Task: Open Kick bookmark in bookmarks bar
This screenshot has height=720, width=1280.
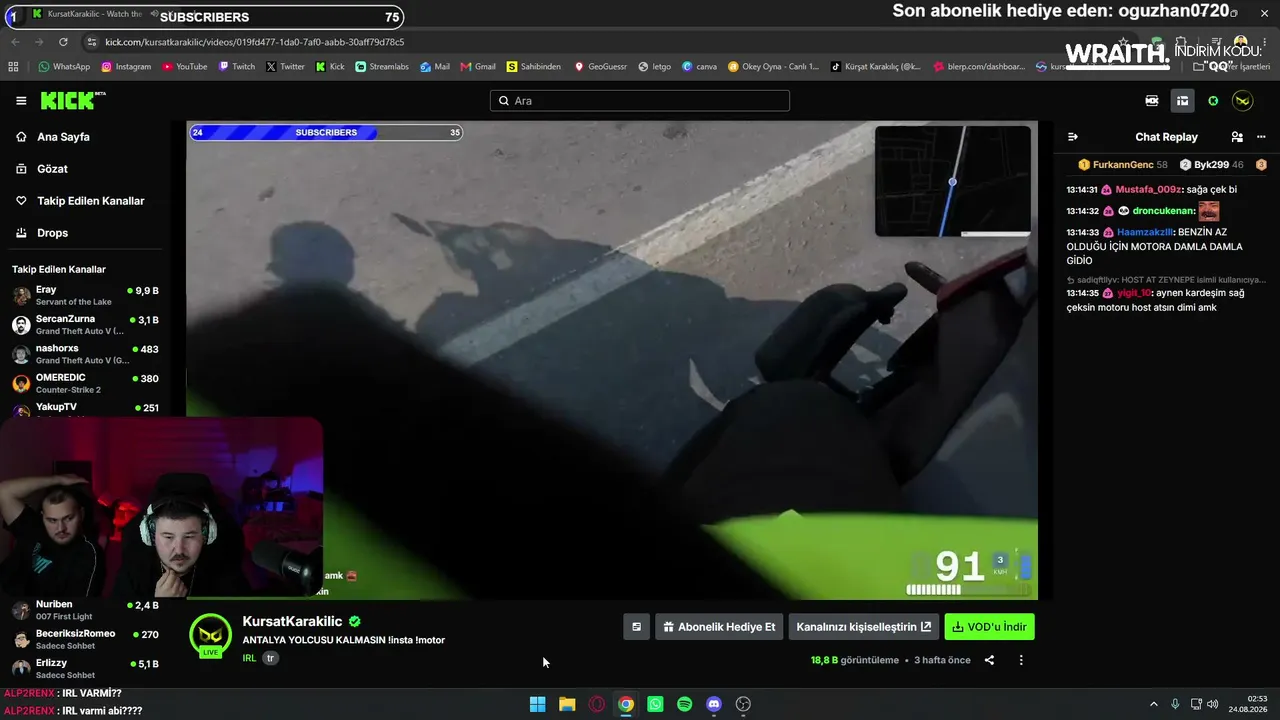Action: (330, 67)
